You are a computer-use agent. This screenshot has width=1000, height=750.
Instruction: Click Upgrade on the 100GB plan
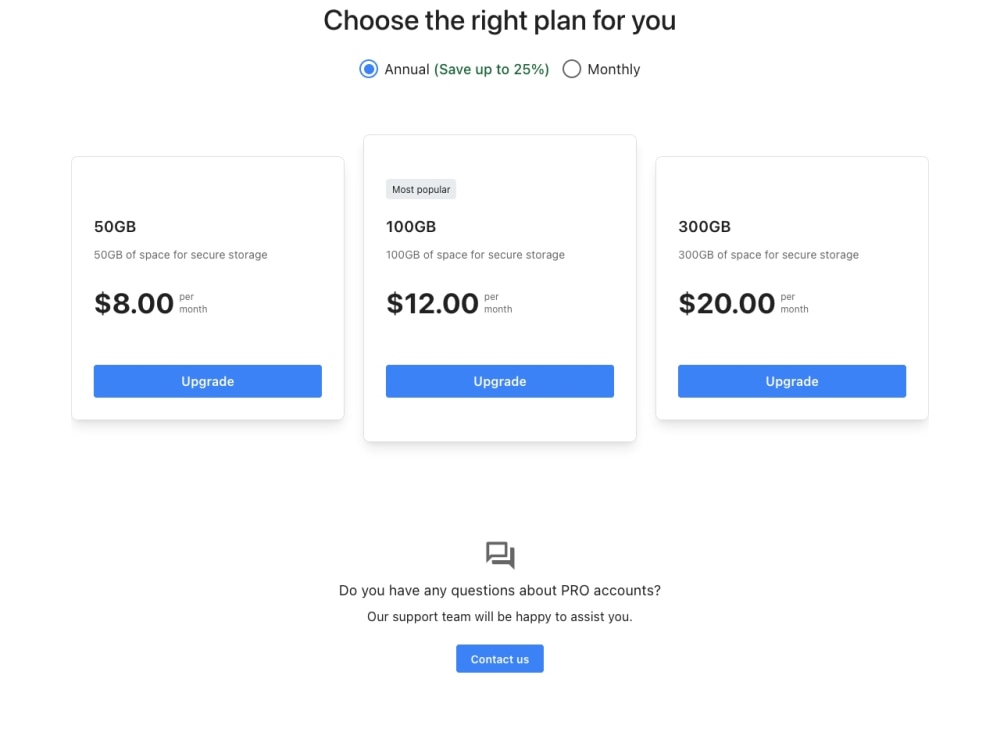499,381
